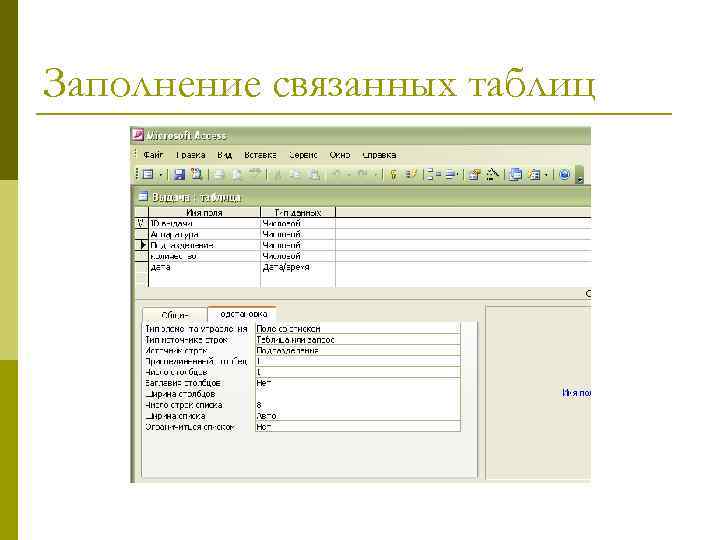Image resolution: width=720 pixels, height=540 pixels.
Task: Click the Spelling check toolbar icon
Action: coord(254,174)
